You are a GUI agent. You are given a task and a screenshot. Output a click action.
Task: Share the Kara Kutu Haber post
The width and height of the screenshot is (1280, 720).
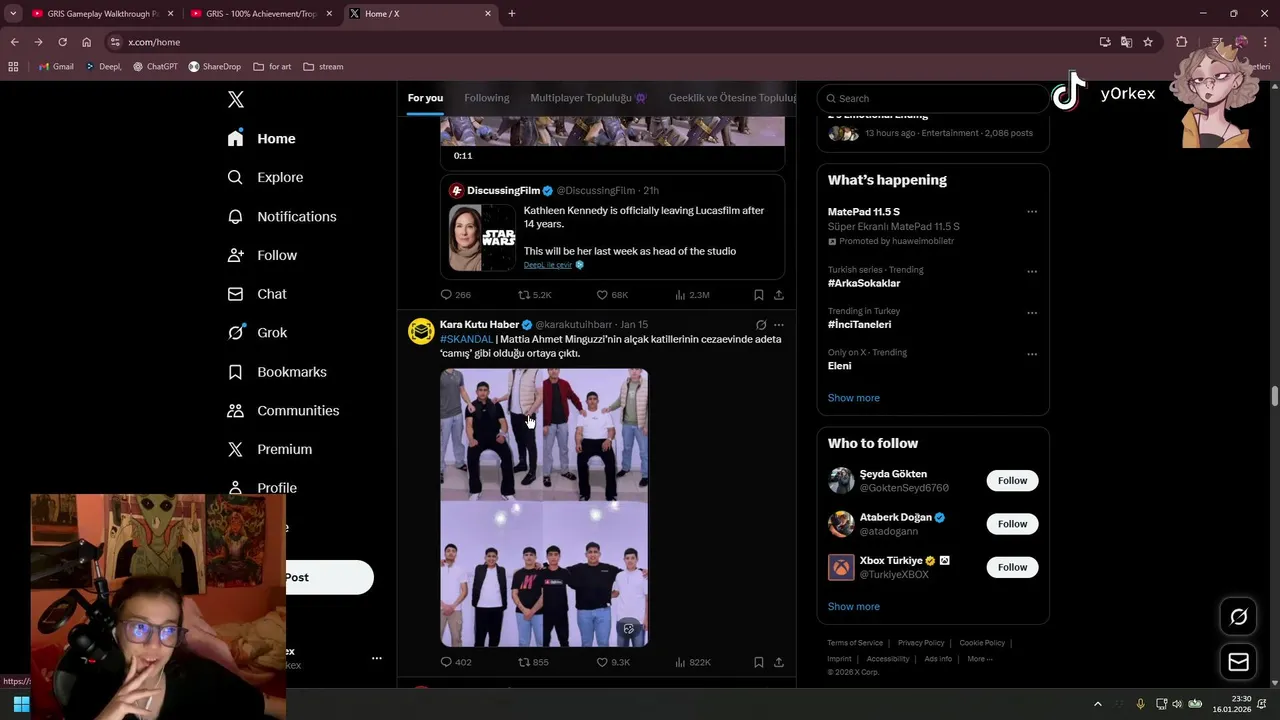779,662
